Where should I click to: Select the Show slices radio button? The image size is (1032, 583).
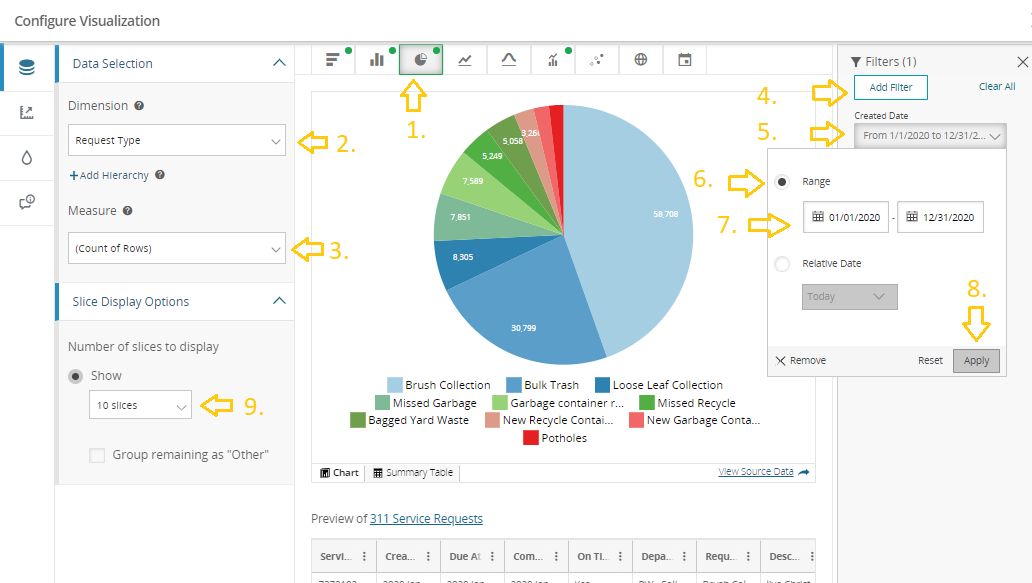click(76, 376)
